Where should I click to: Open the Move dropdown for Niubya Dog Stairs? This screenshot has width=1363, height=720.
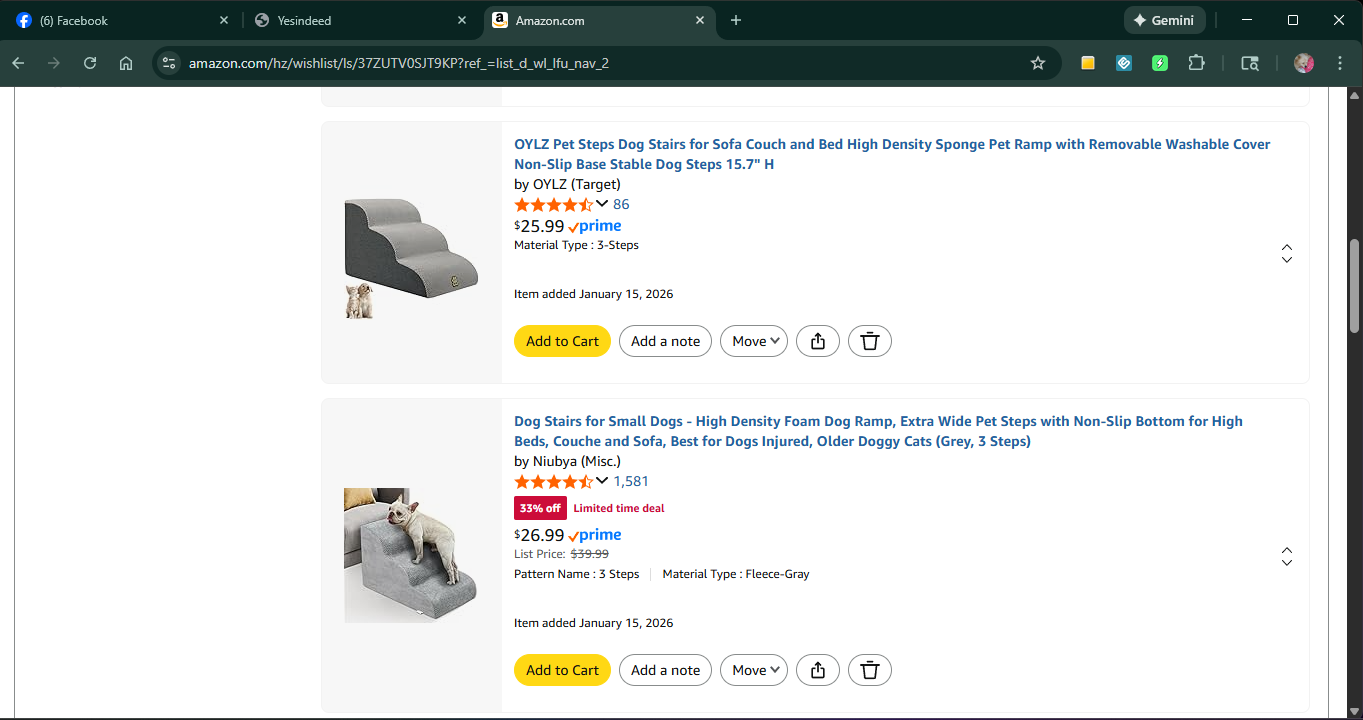pyautogui.click(x=754, y=670)
